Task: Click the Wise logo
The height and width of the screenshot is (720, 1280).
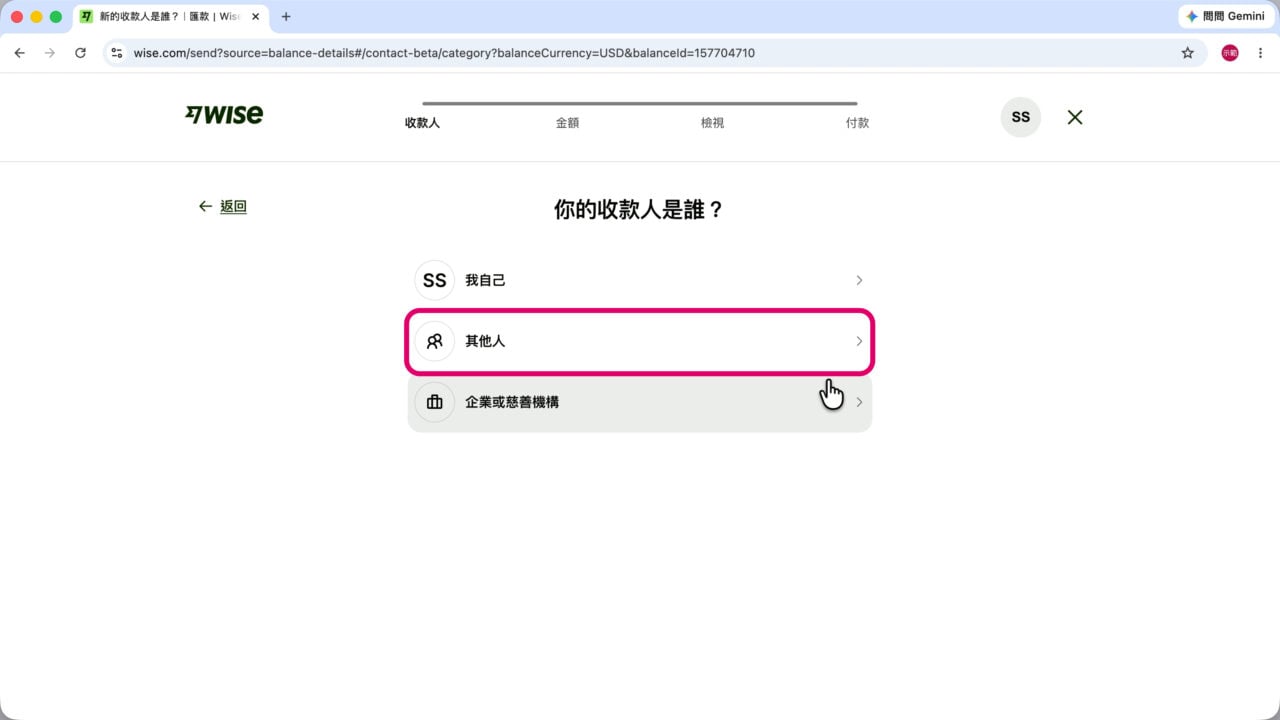Action: pos(224,115)
